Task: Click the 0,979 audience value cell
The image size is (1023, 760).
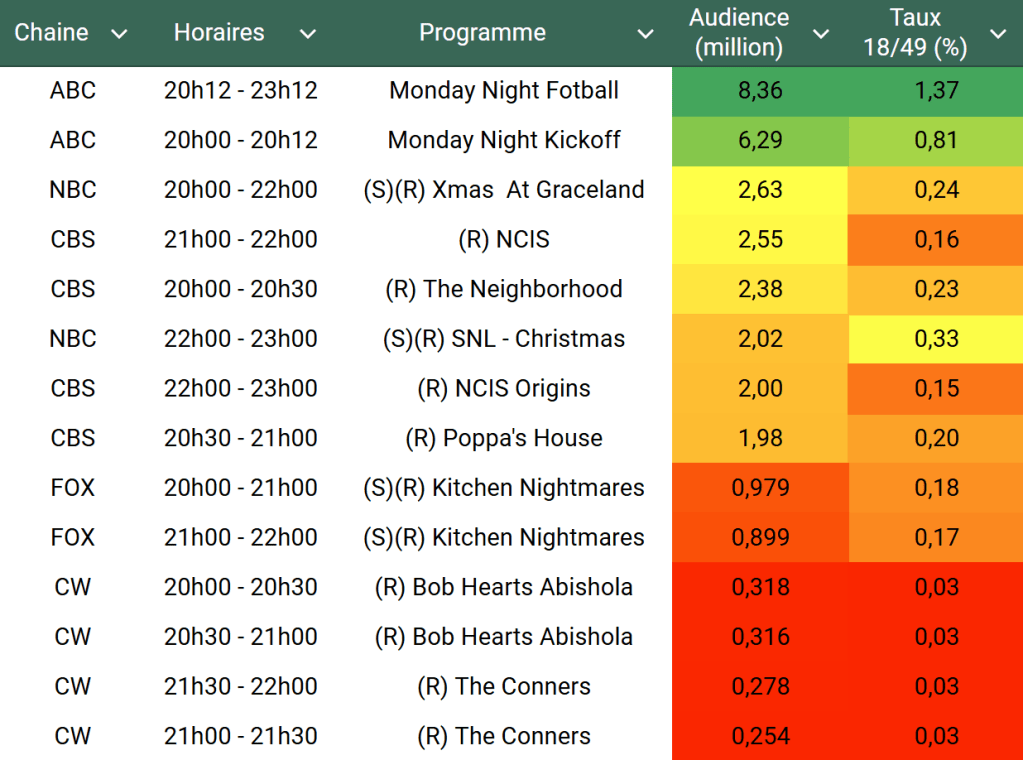Action: [x=760, y=488]
